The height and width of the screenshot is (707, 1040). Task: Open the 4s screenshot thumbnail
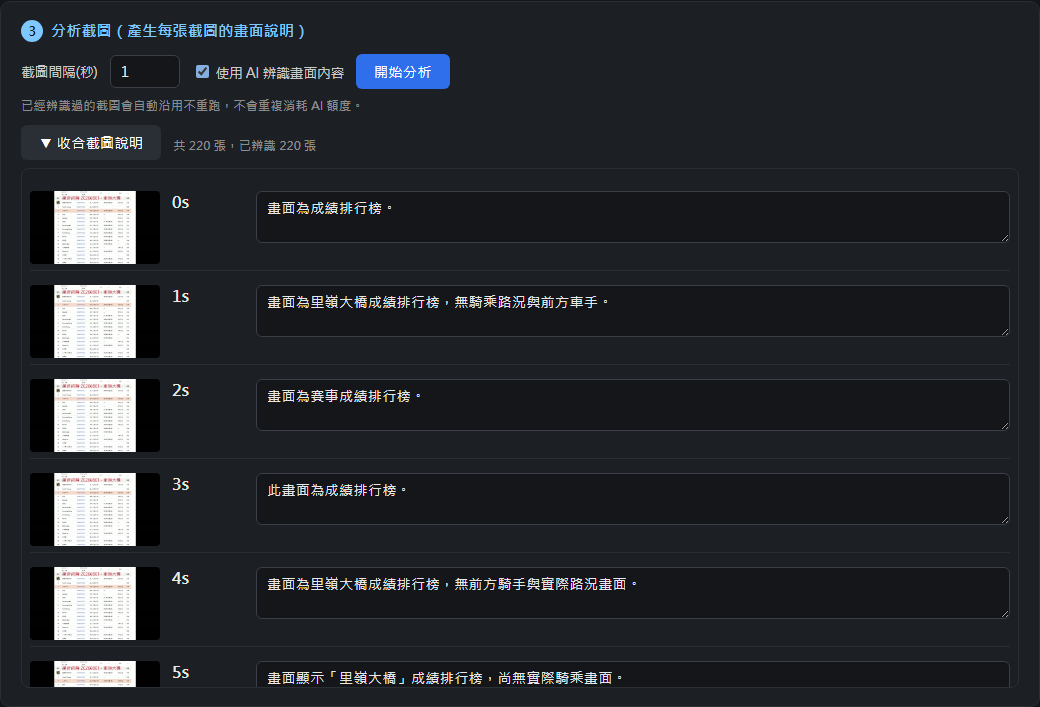tap(95, 604)
